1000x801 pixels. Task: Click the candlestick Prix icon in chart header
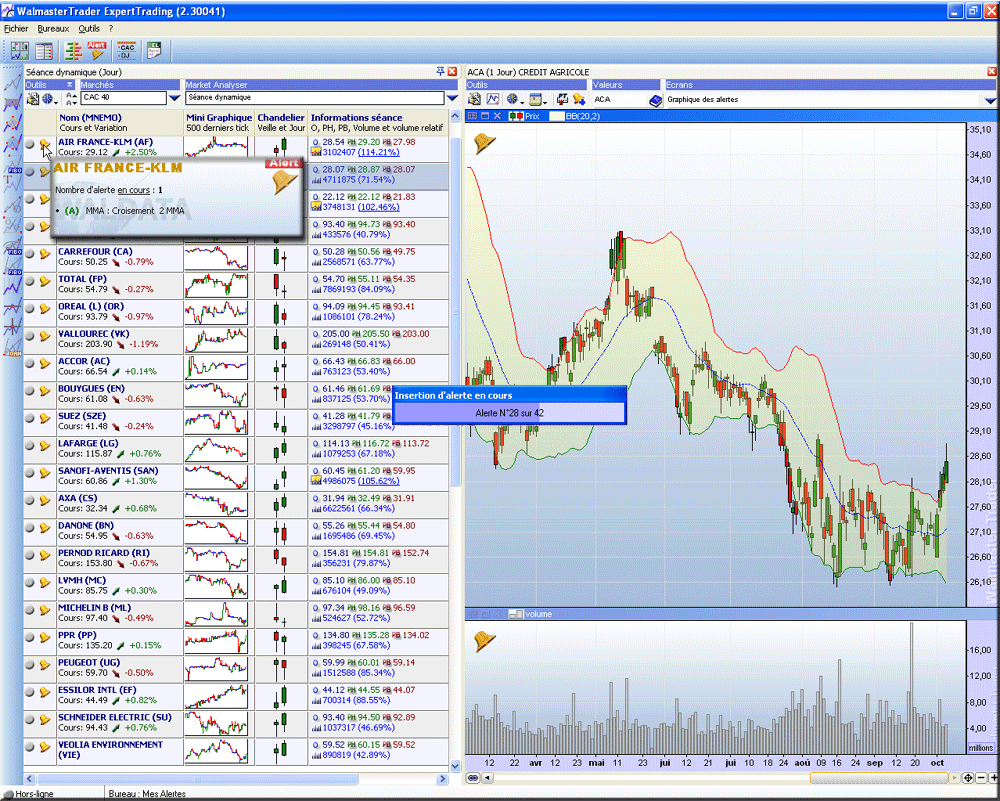coord(515,116)
